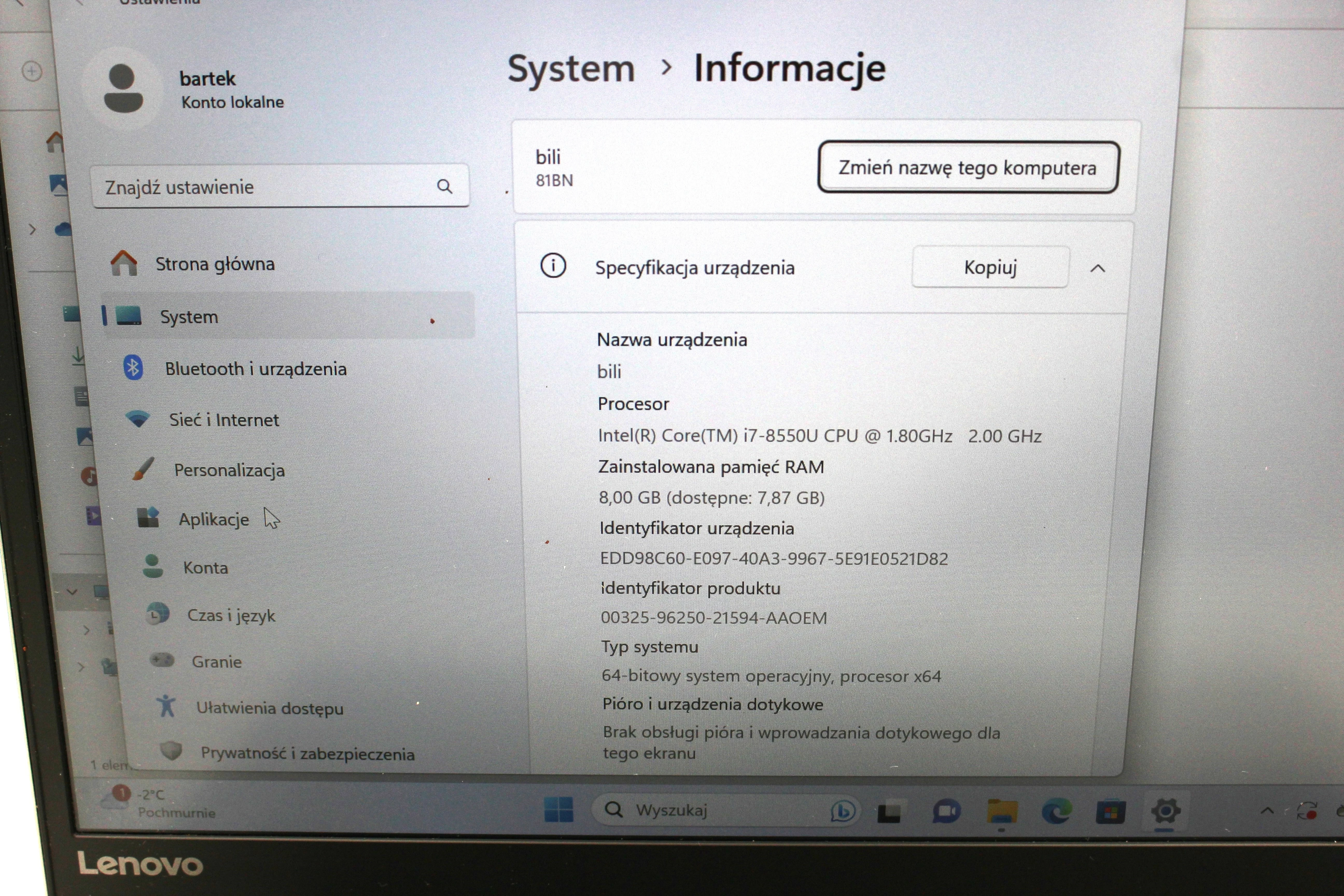Click the Bluetooth icon in sidebar
Image resolution: width=1344 pixels, height=896 pixels.
pyautogui.click(x=133, y=367)
